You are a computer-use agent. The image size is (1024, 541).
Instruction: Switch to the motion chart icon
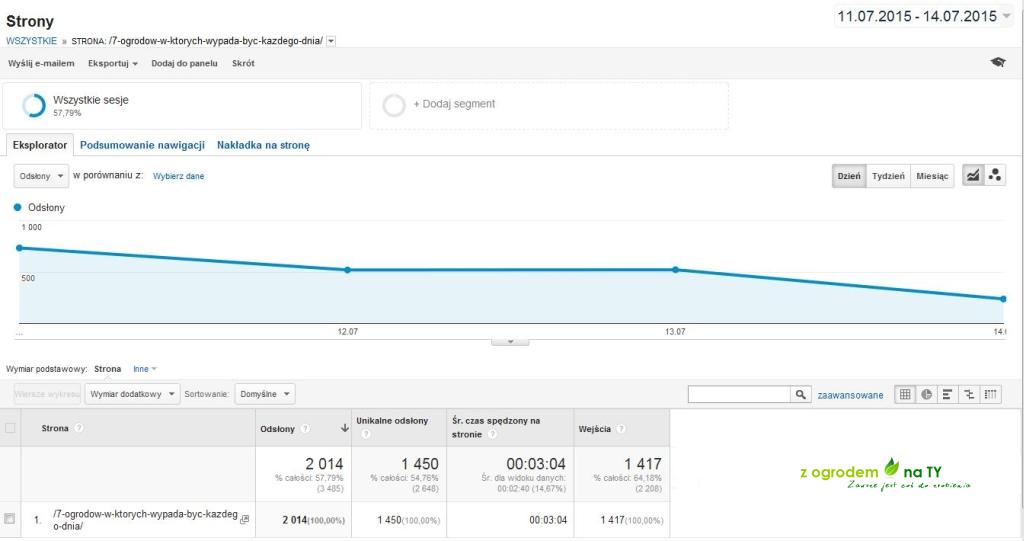(995, 175)
